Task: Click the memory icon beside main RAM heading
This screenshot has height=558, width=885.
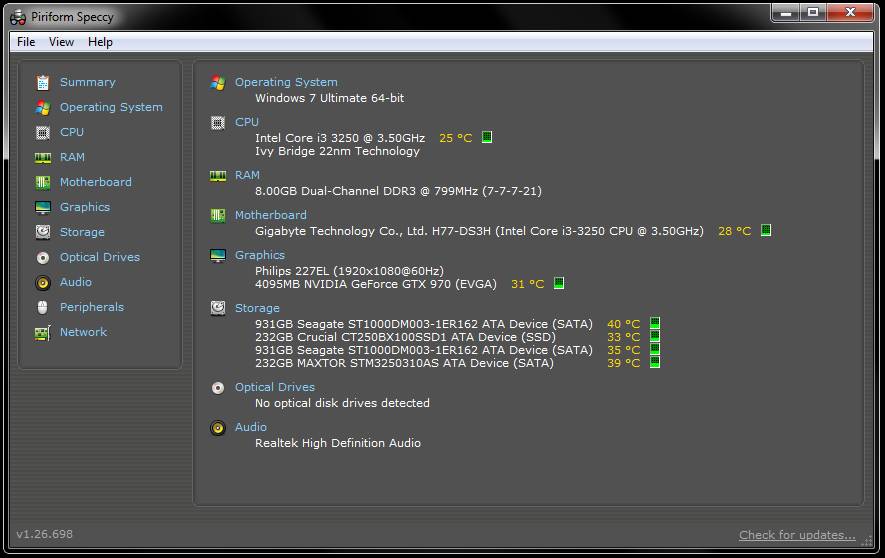Action: point(218,176)
